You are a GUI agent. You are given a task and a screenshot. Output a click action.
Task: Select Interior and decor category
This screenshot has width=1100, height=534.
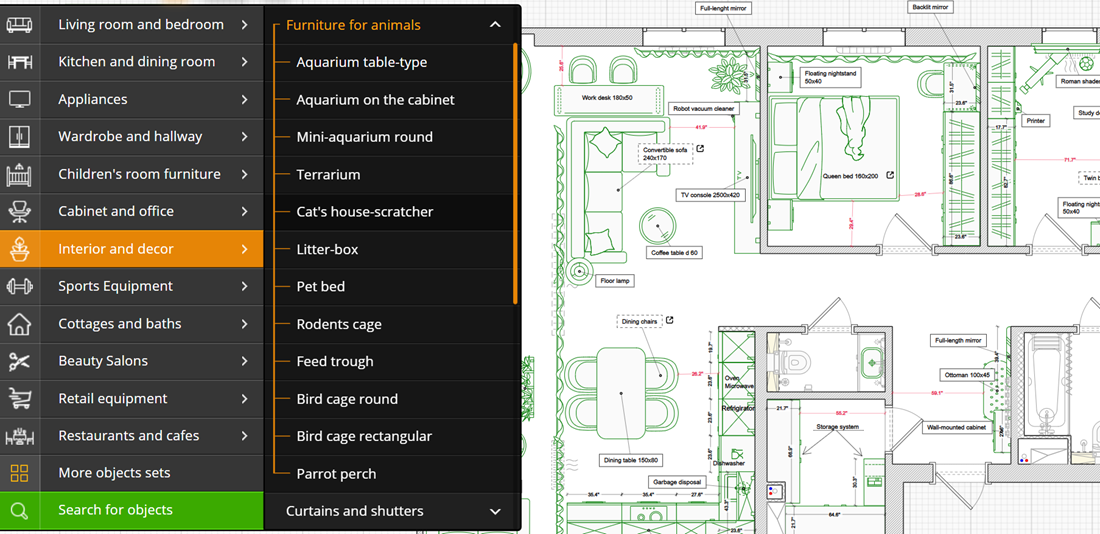(x=132, y=248)
